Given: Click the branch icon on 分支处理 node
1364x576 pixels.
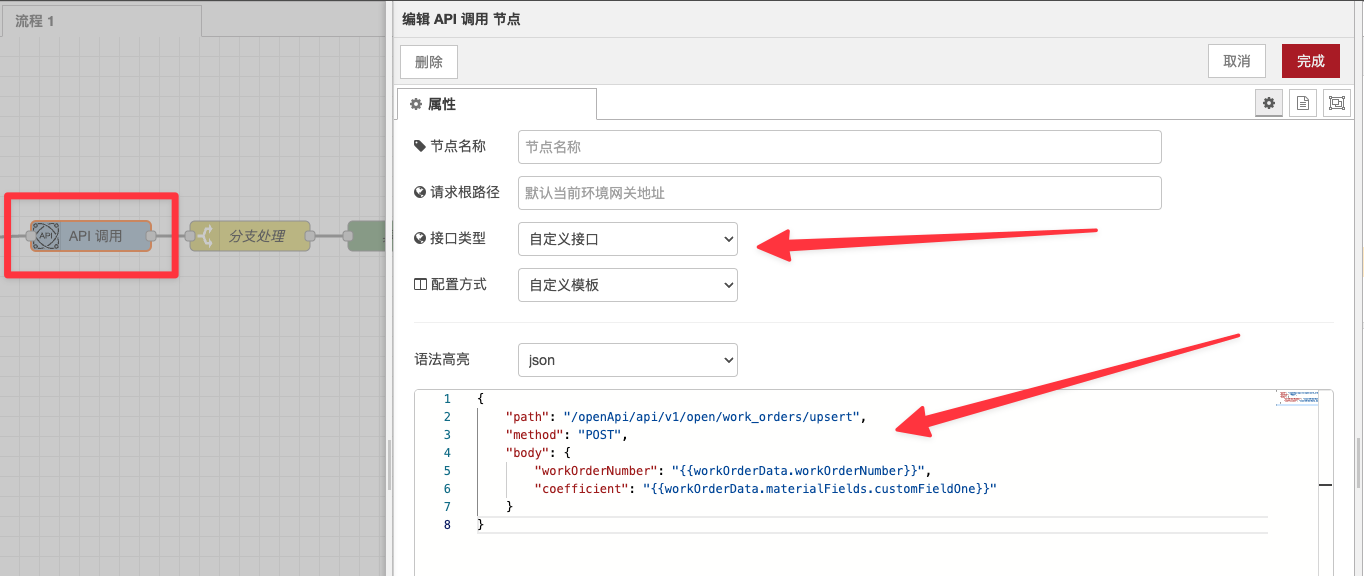Looking at the screenshot, I should [x=205, y=236].
